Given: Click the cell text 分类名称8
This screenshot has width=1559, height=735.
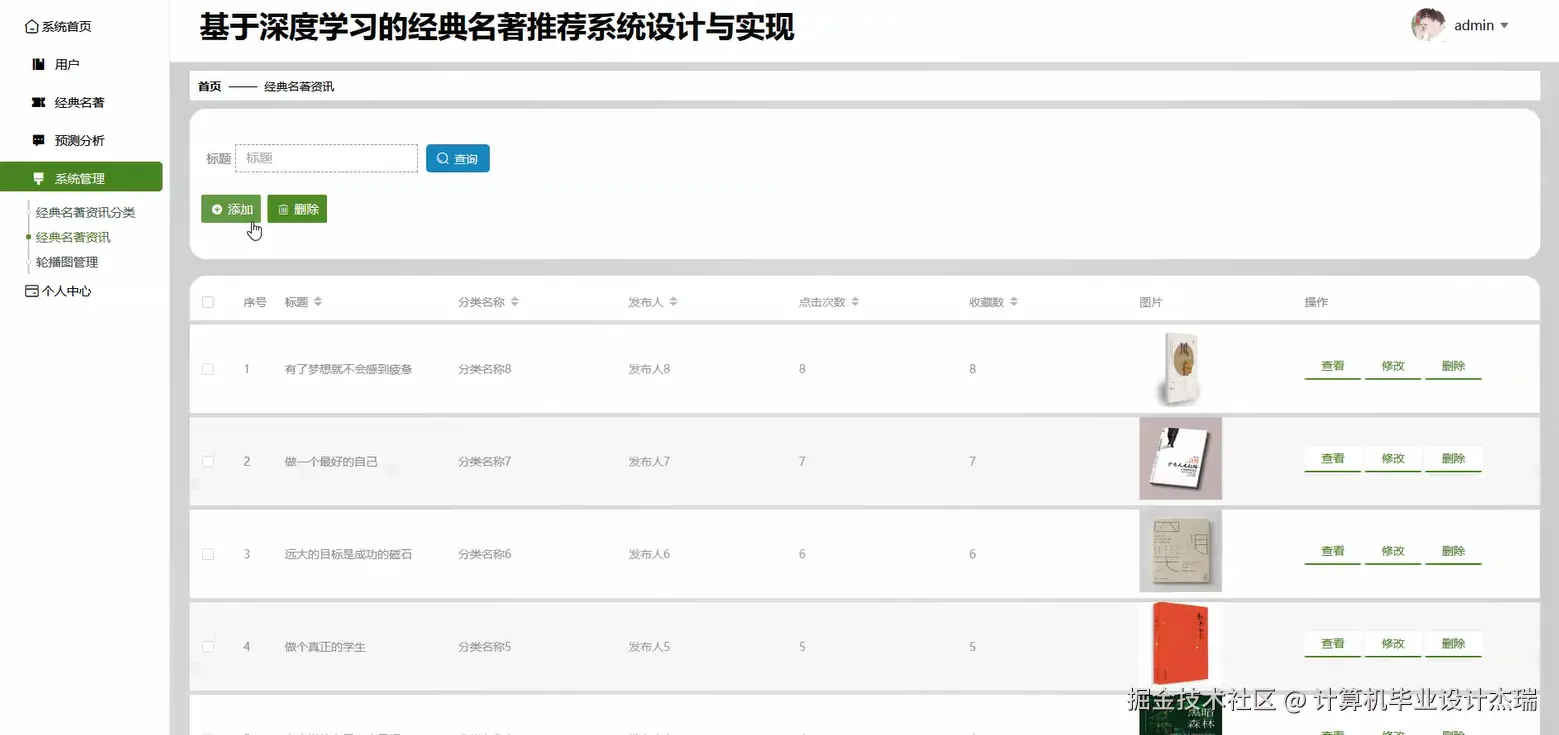Looking at the screenshot, I should [485, 369].
